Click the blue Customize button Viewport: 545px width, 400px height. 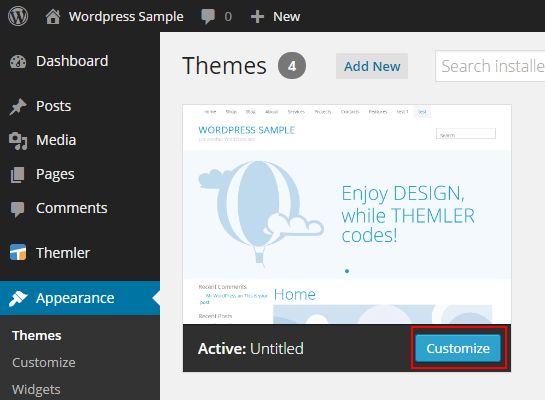(x=458, y=348)
